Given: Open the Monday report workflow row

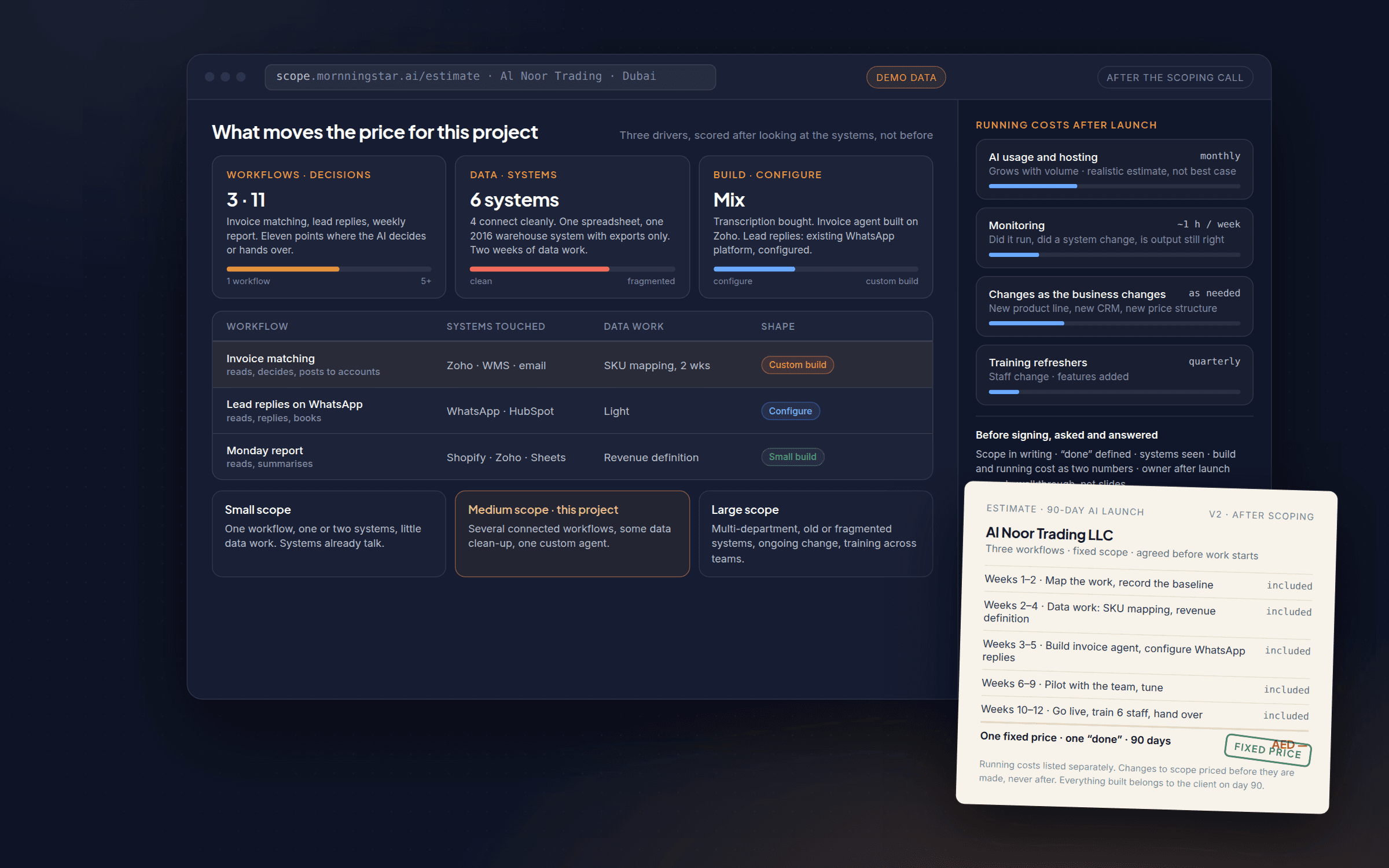Looking at the screenshot, I should (x=572, y=457).
